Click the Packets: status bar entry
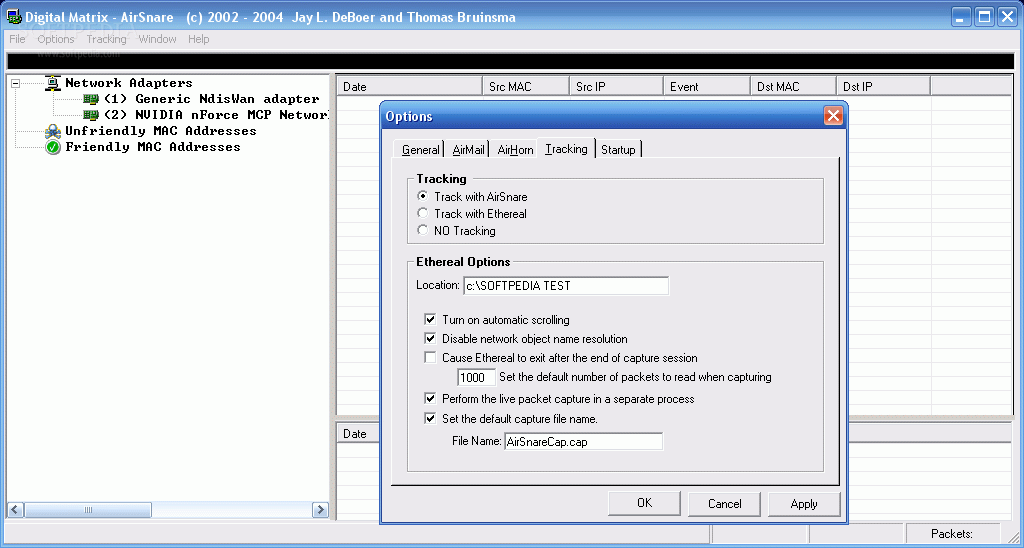This screenshot has width=1024, height=548. coord(953,534)
